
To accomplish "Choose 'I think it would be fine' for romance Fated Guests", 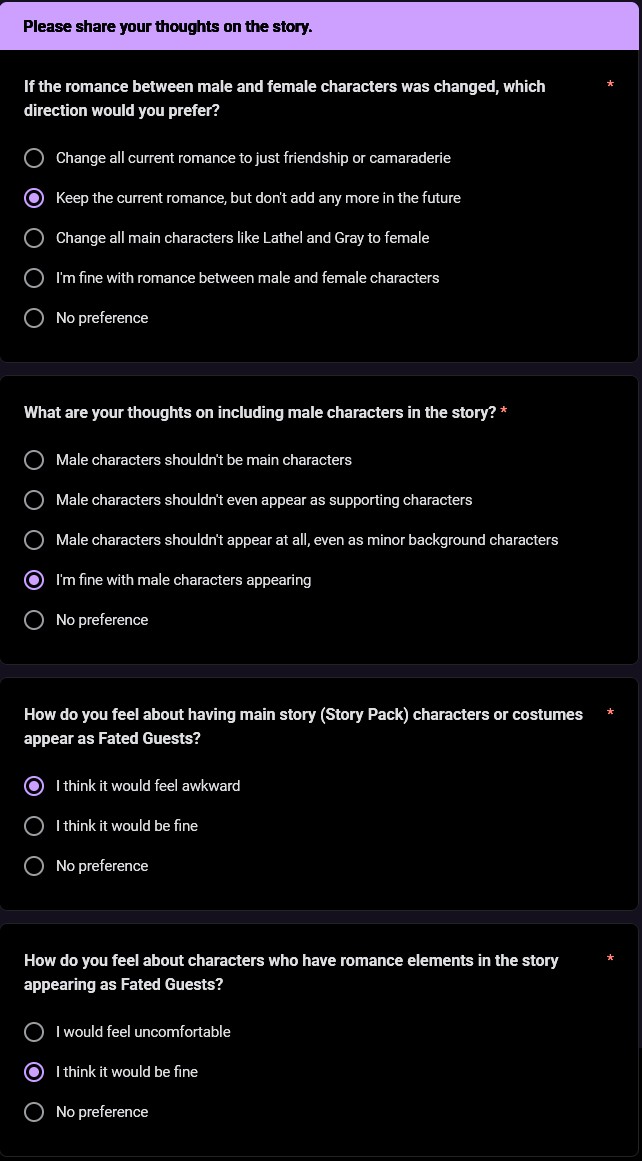I will [x=34, y=1072].
